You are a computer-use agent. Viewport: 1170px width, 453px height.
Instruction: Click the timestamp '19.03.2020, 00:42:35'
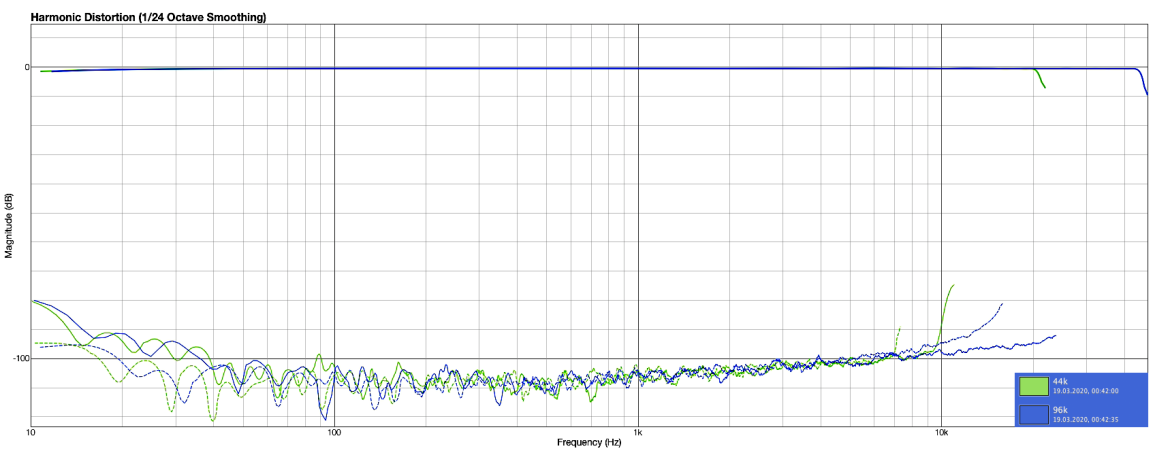(1086, 419)
